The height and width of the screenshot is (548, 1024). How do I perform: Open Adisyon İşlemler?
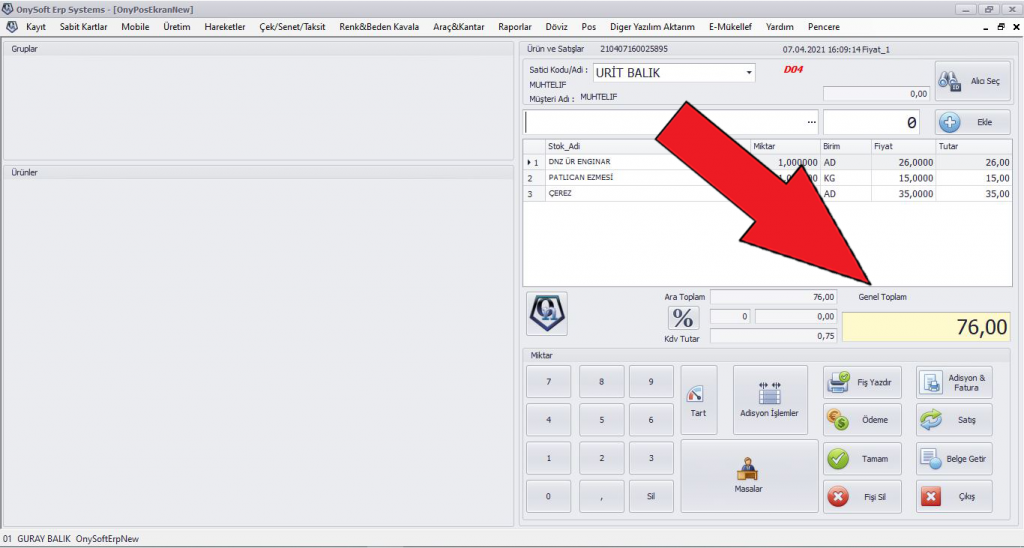[x=770, y=400]
